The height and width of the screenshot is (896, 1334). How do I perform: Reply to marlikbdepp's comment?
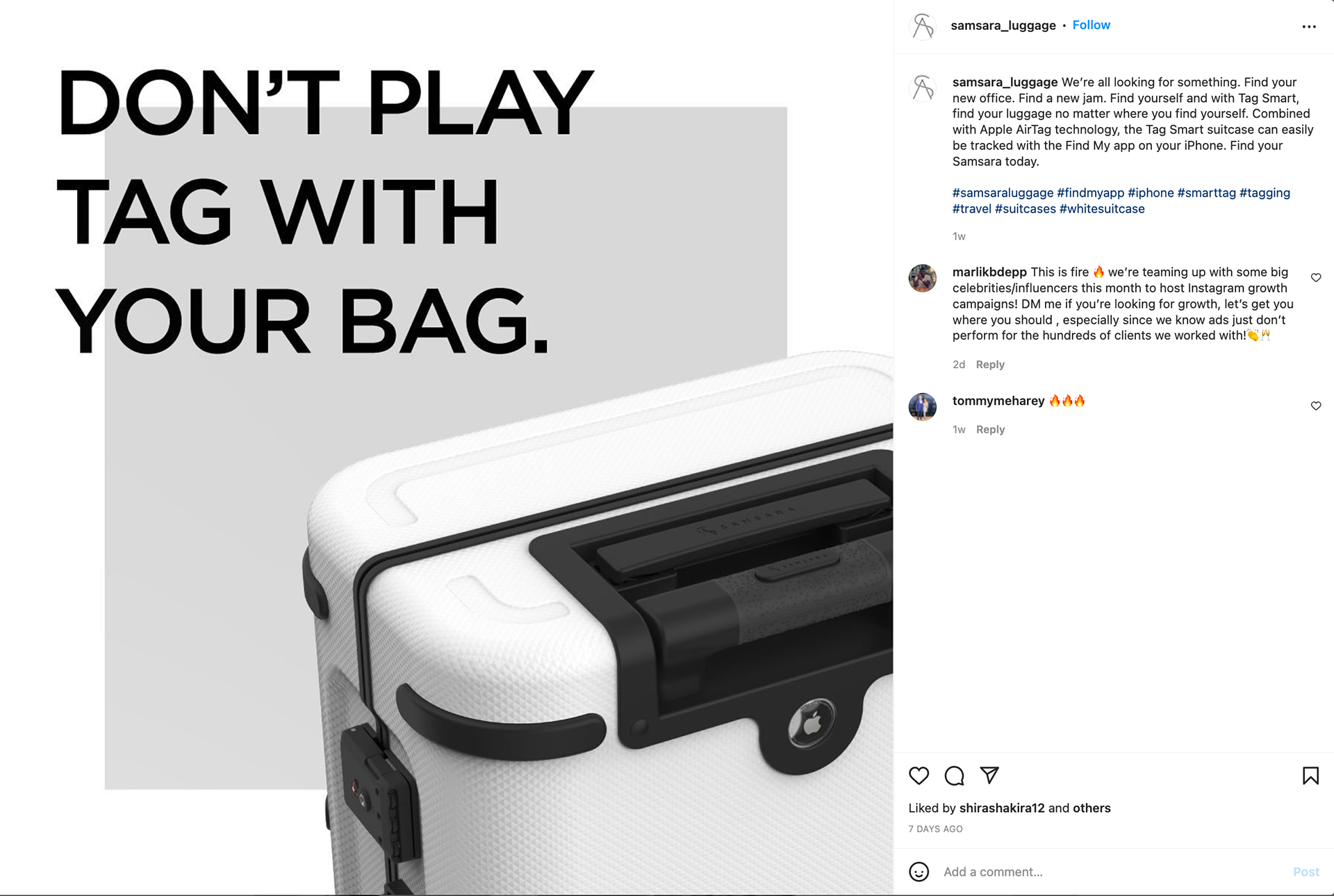(990, 365)
